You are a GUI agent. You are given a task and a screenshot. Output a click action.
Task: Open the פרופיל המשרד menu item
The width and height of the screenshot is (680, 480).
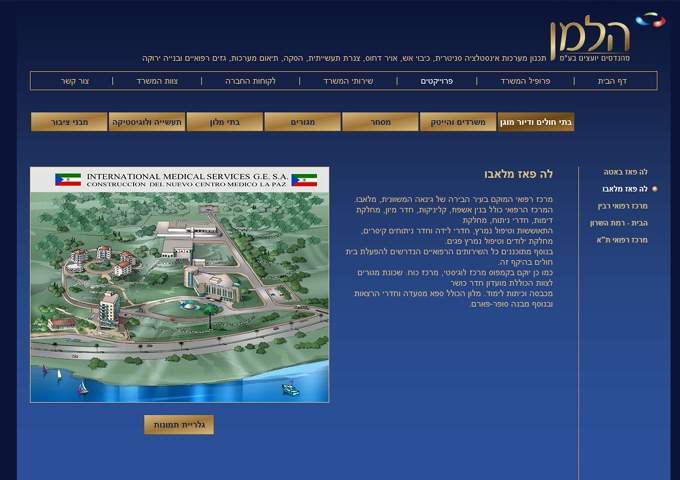(x=525, y=81)
